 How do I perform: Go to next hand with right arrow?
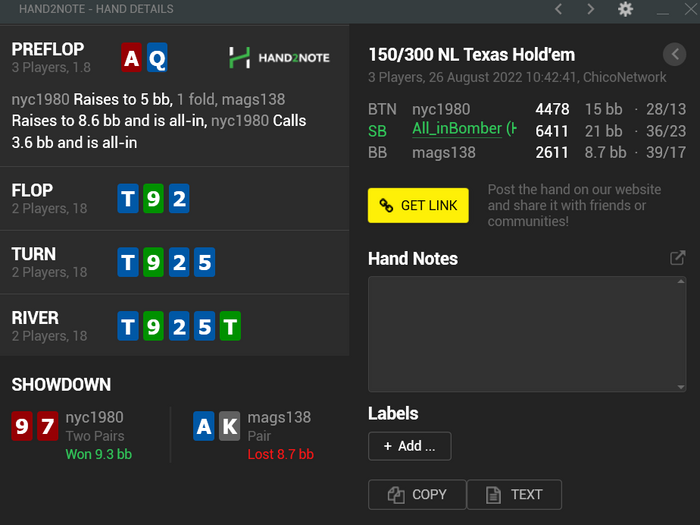(x=591, y=9)
